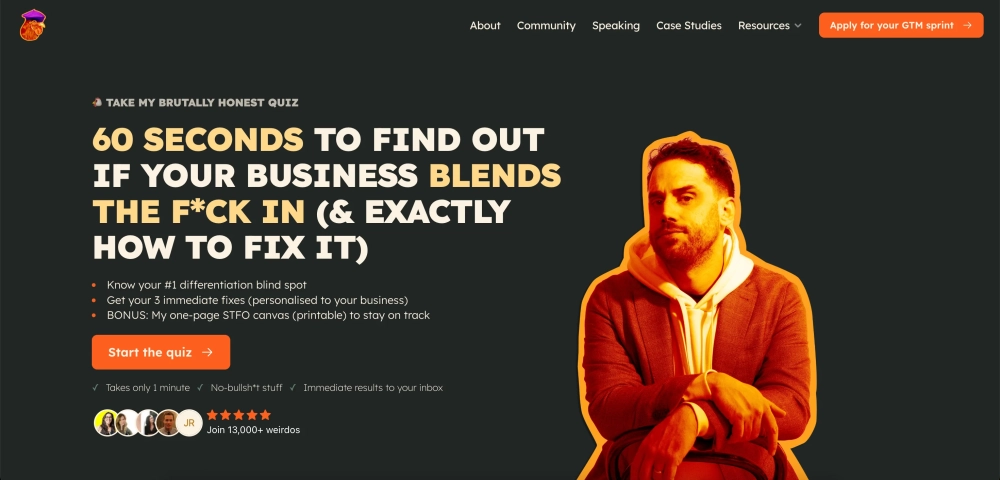Click checkmark beside Immediate results to your inbox
Image resolution: width=1000 pixels, height=480 pixels.
point(293,388)
